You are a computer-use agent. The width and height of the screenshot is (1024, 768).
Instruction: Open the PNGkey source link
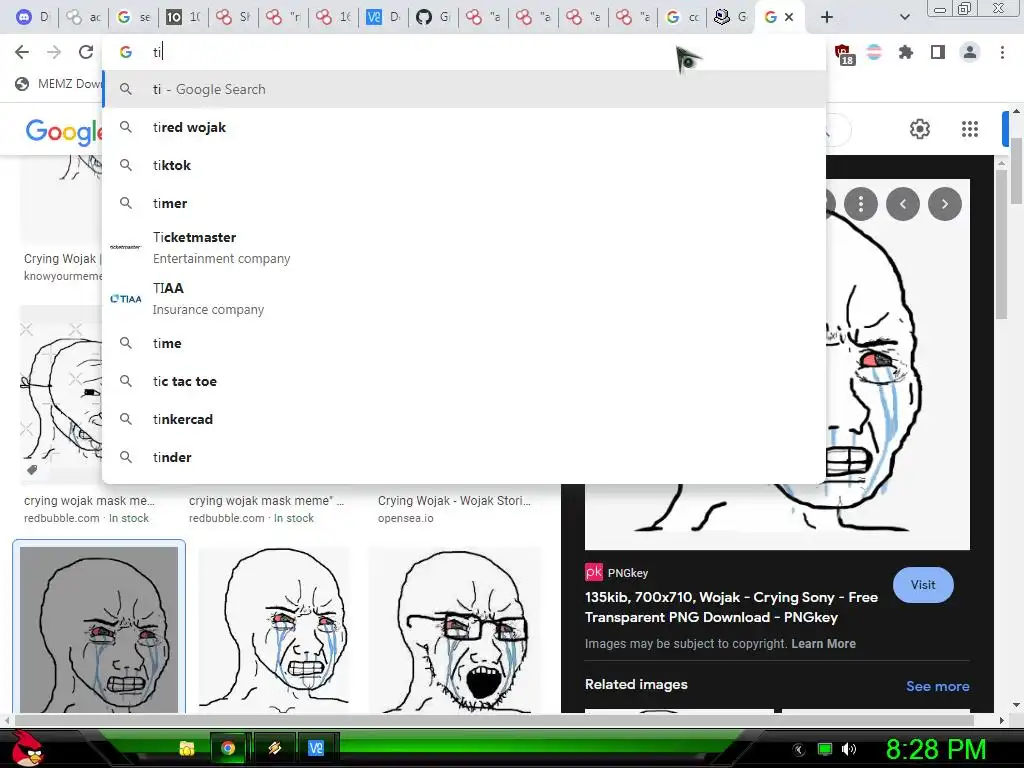click(616, 573)
